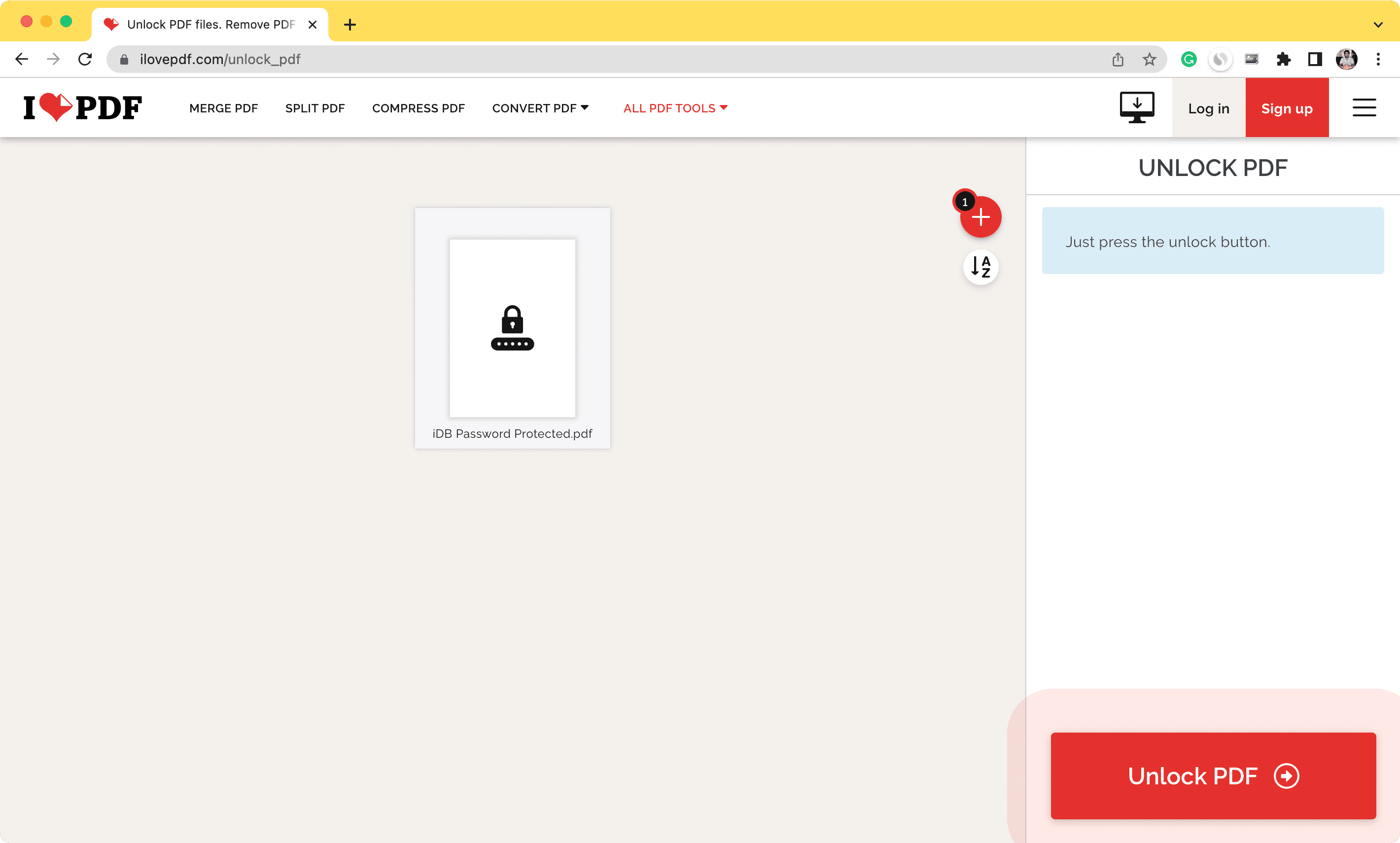1400x843 pixels.
Task: Click the screenshot extension icon
Action: (1252, 59)
